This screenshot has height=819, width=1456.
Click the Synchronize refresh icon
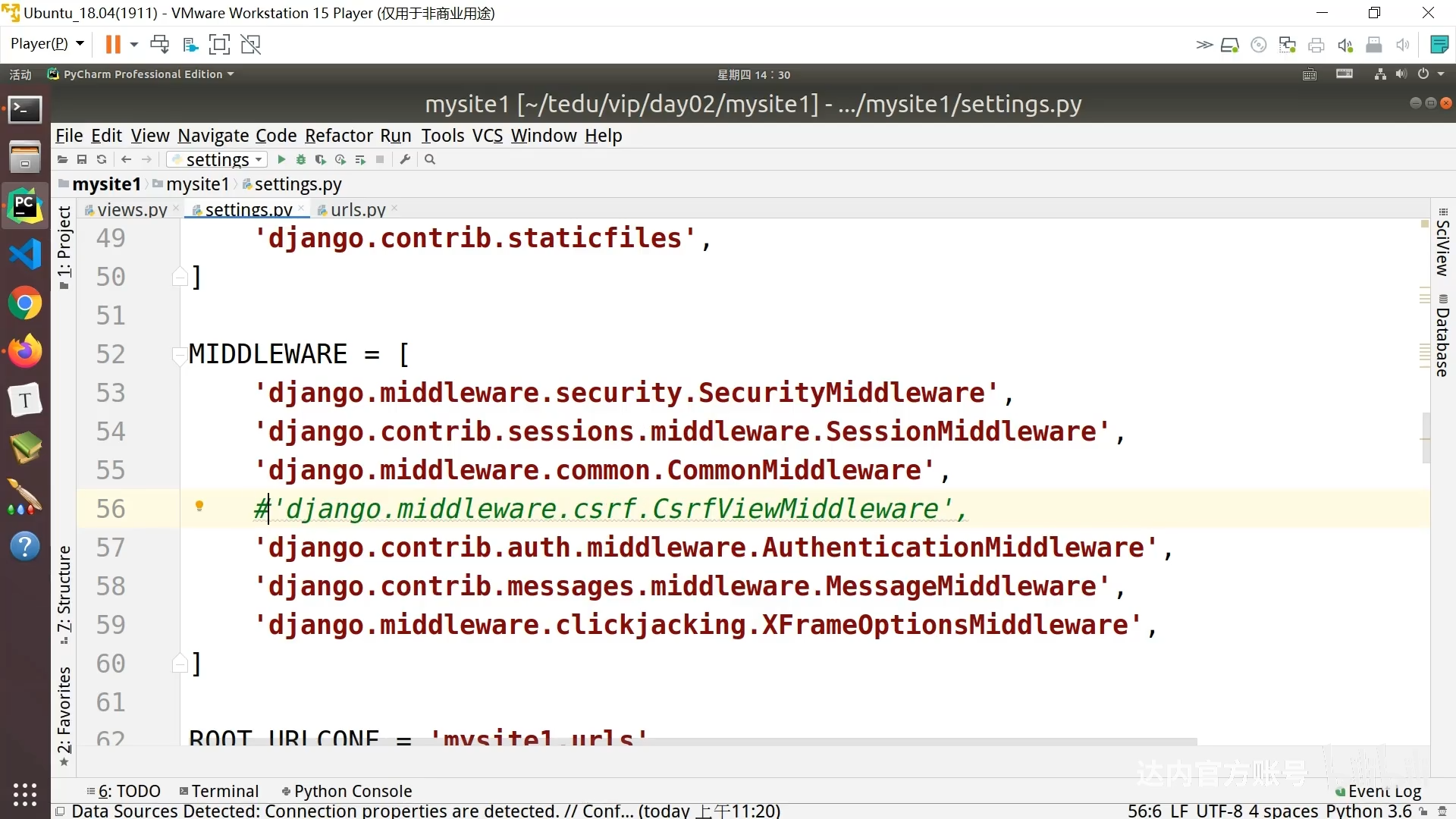pyautogui.click(x=102, y=159)
